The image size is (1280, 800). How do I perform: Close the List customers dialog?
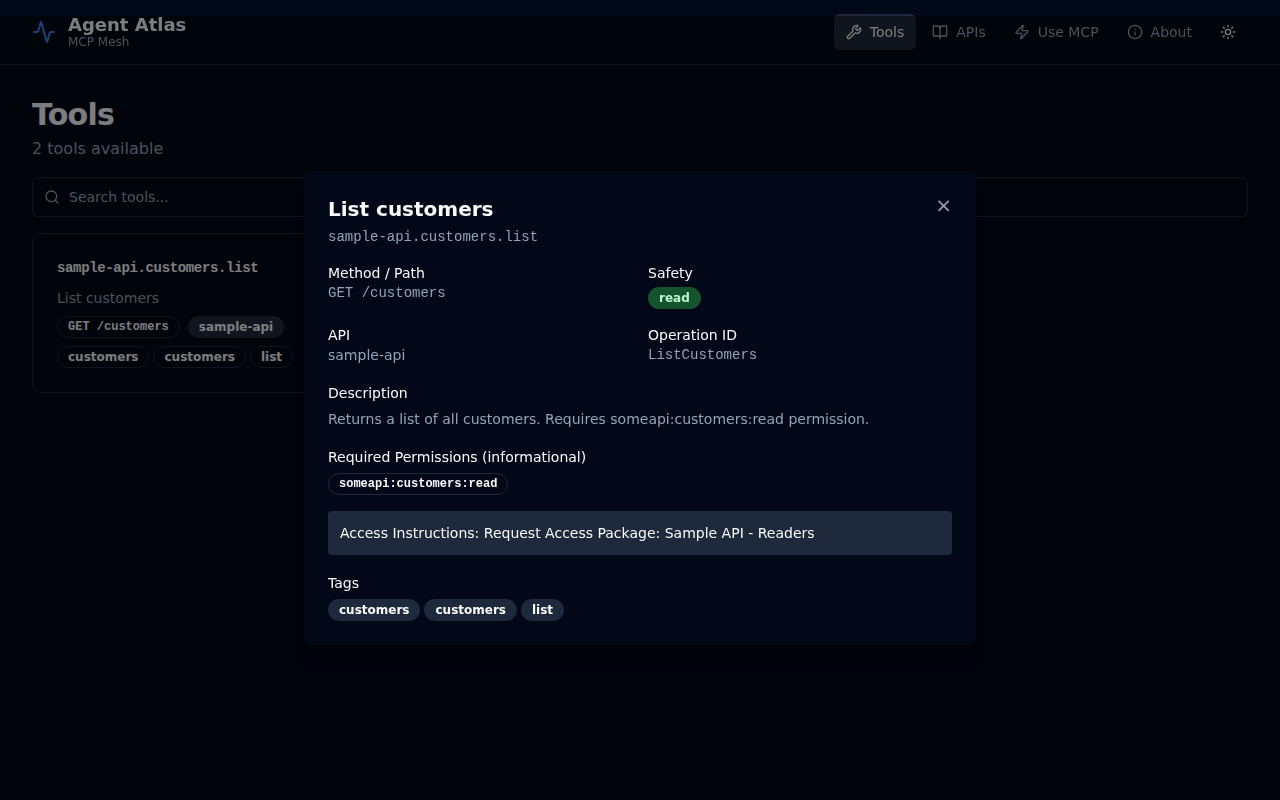point(943,206)
